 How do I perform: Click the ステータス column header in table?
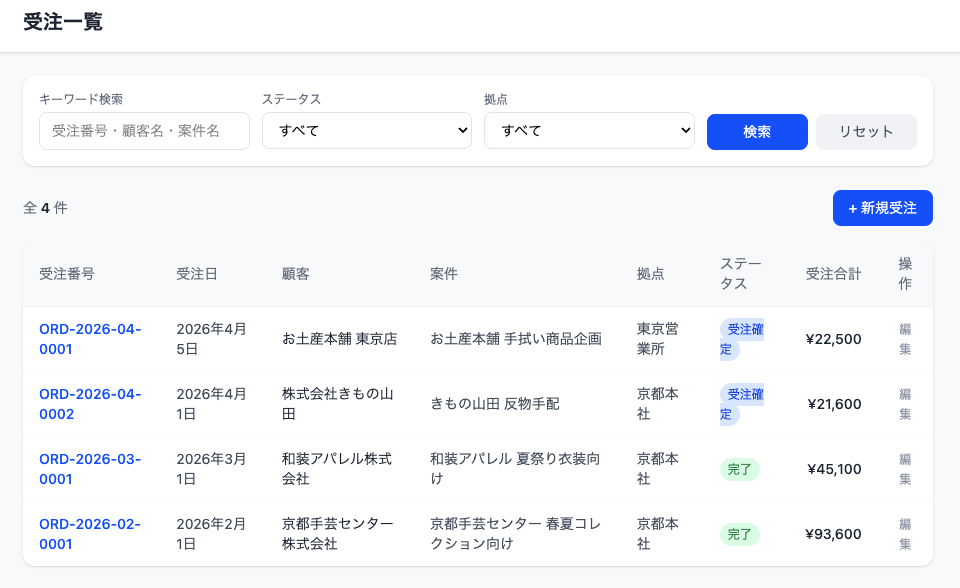click(x=741, y=274)
